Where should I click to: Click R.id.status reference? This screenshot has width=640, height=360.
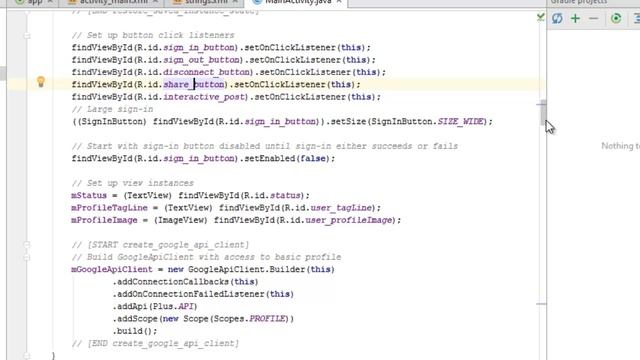click(272, 195)
